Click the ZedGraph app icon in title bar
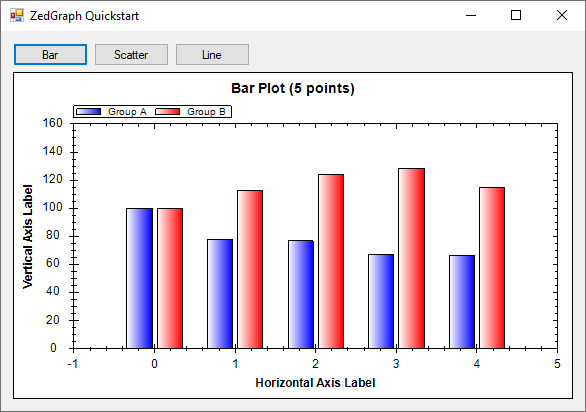 pyautogui.click(x=17, y=15)
